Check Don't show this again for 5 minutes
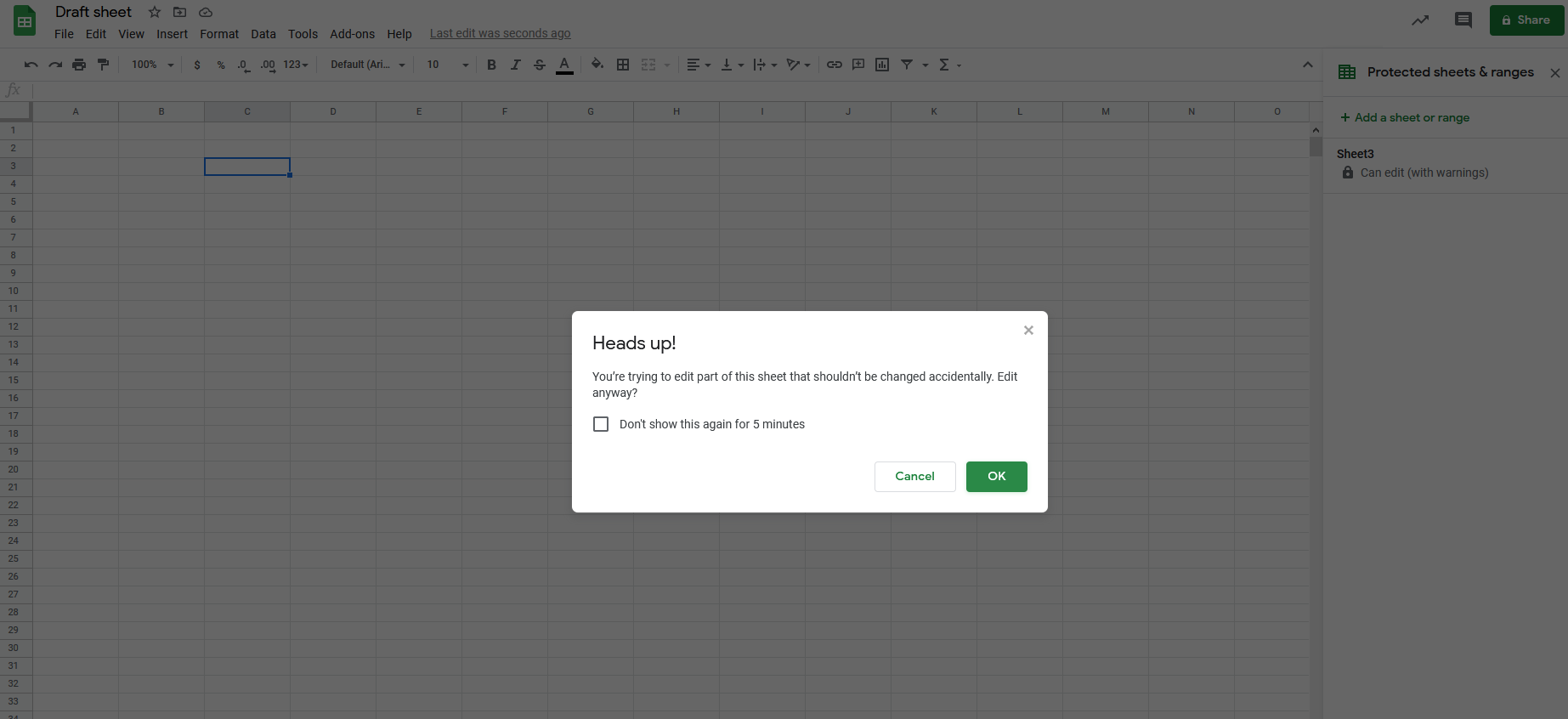1568x719 pixels. point(601,424)
